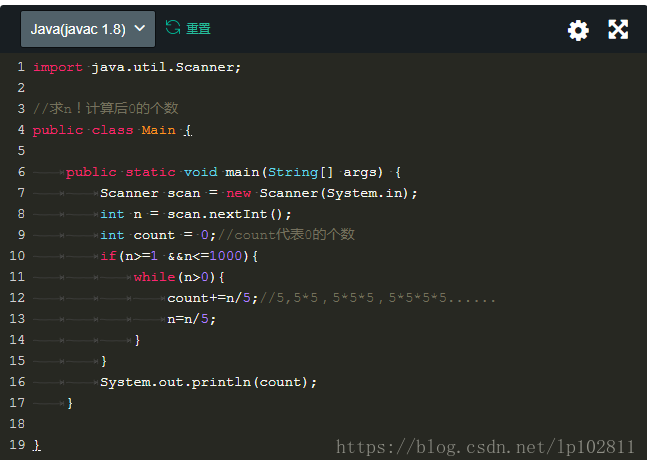Click the closing brace on line 17
This screenshot has width=647, height=467.
coord(70,403)
